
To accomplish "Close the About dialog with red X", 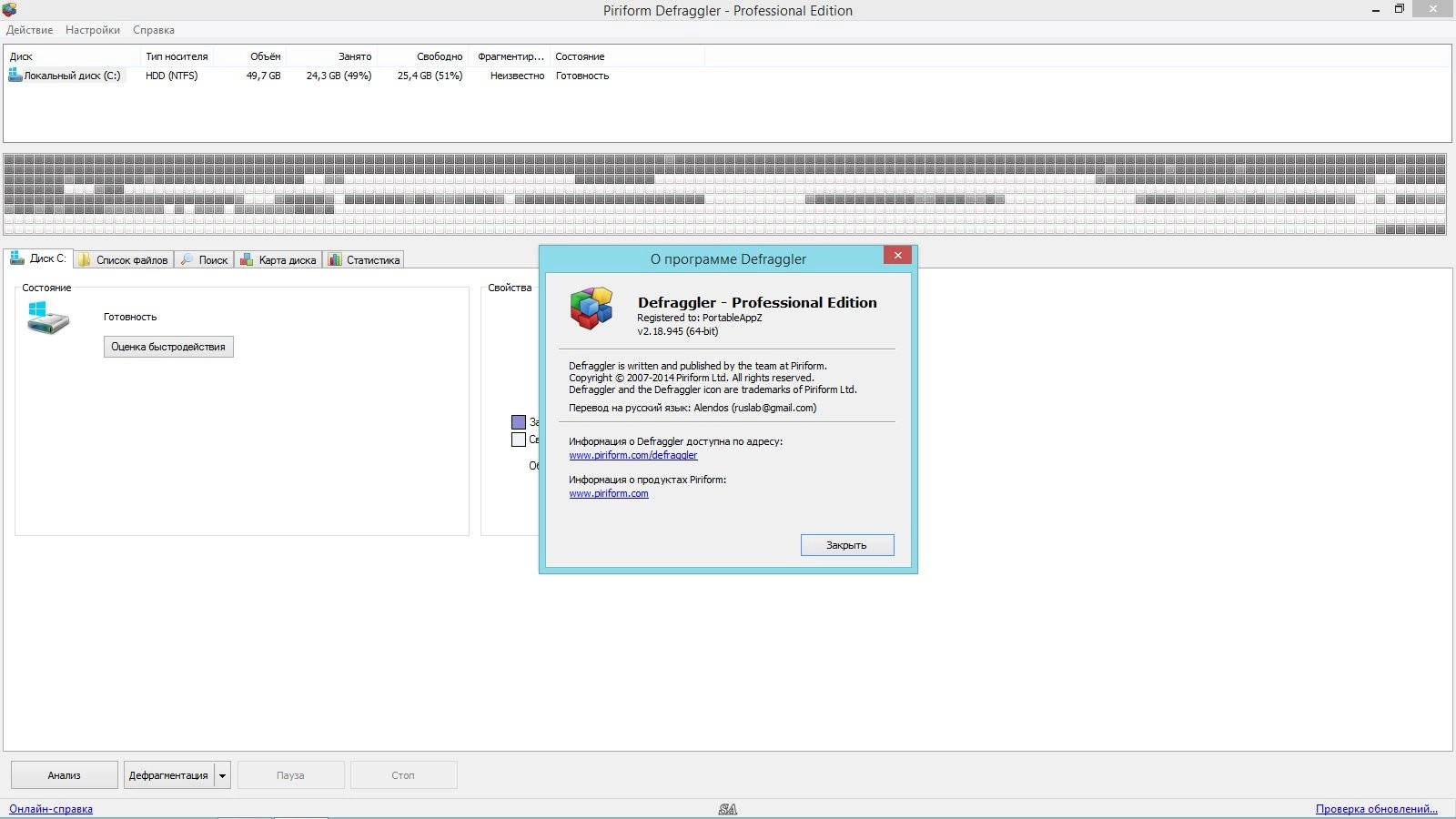I will (897, 256).
